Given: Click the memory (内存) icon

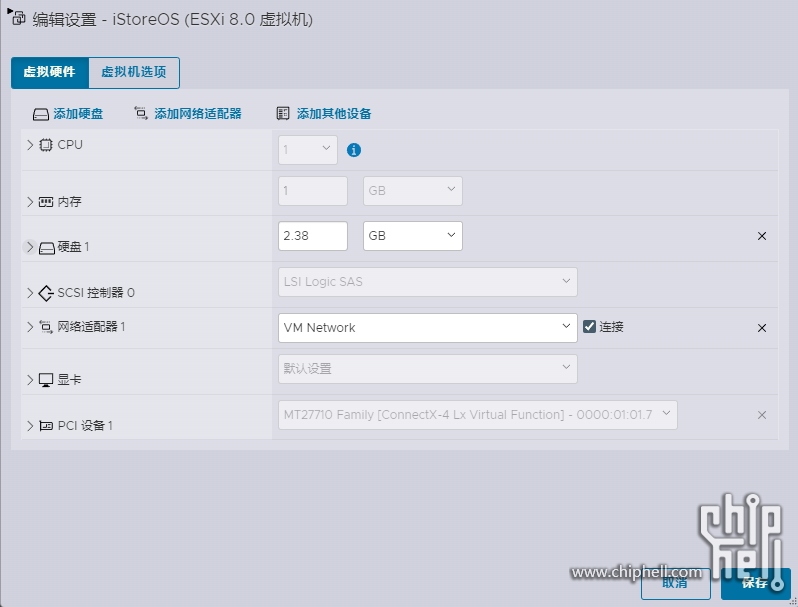Looking at the screenshot, I should click(46, 202).
